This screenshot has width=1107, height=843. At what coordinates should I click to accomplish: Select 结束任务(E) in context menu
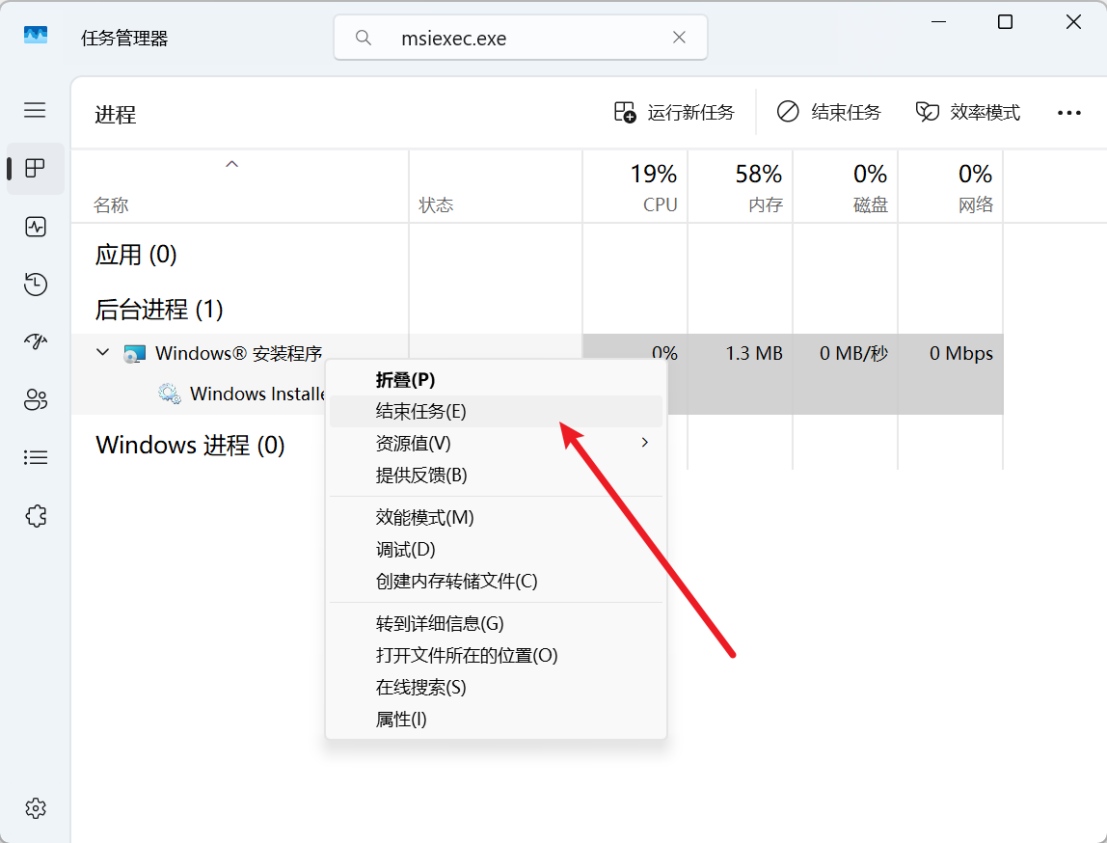tap(496, 412)
